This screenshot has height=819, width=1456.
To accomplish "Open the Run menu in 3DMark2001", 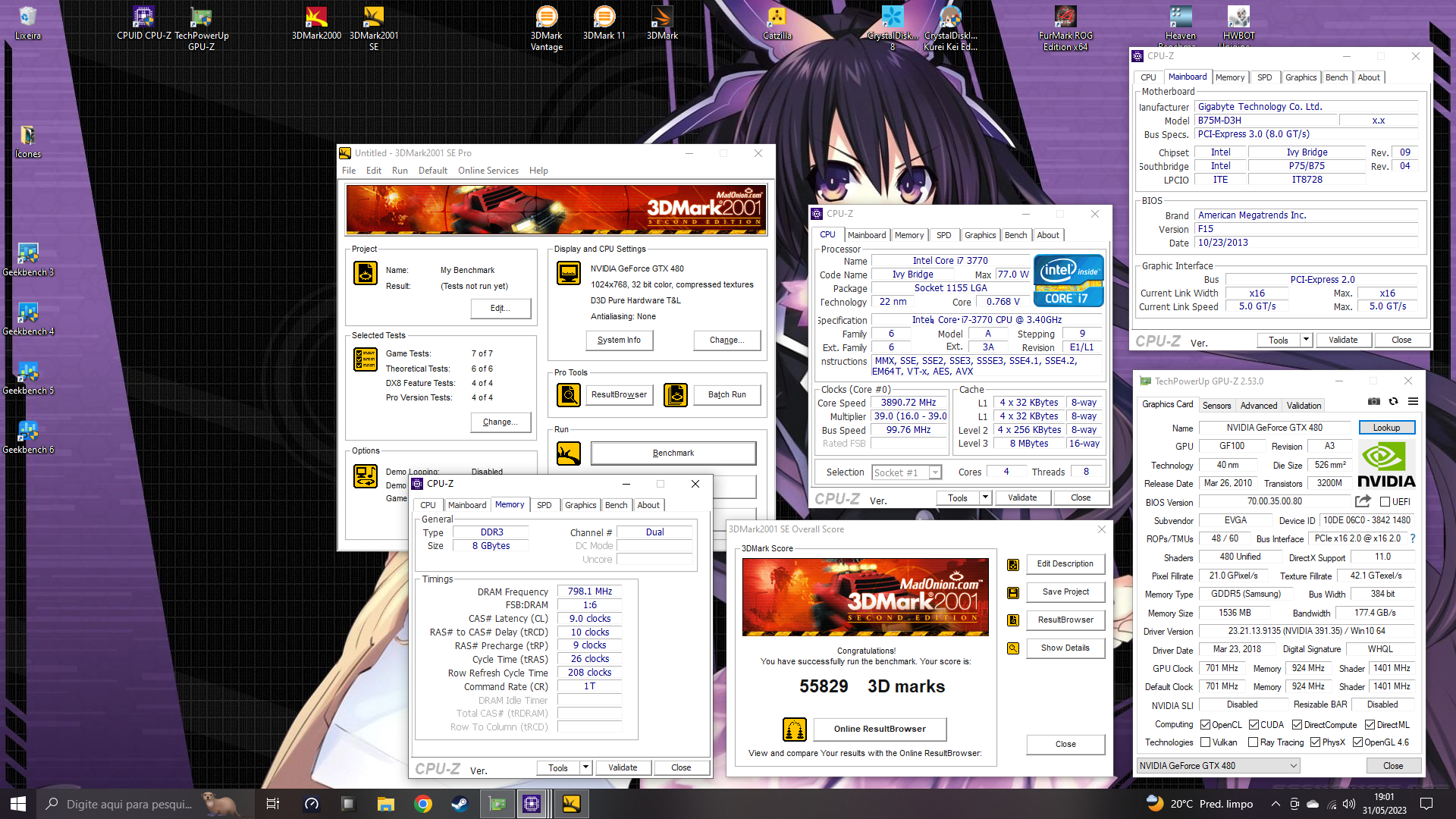I will tap(400, 171).
